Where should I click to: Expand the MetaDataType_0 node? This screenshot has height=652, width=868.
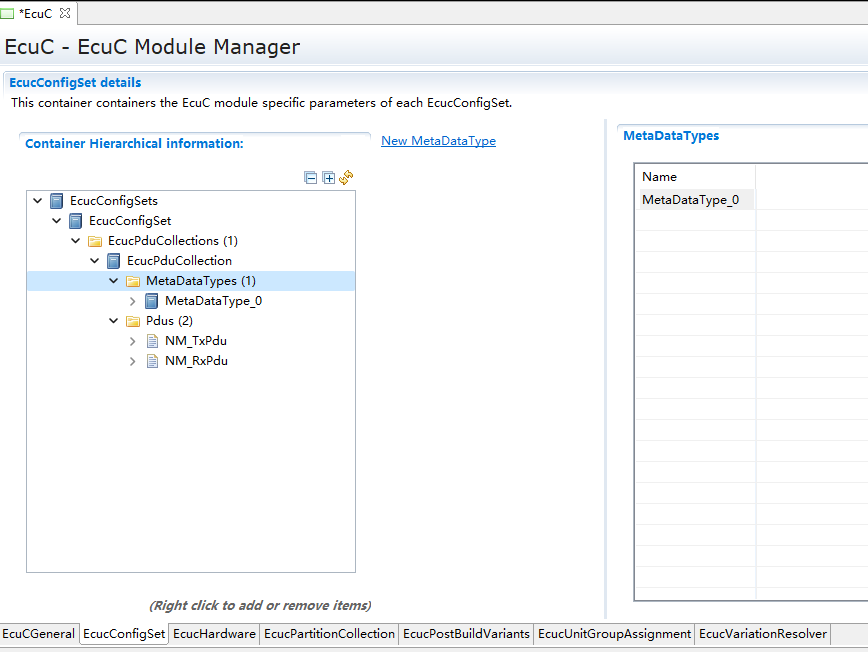click(x=133, y=301)
